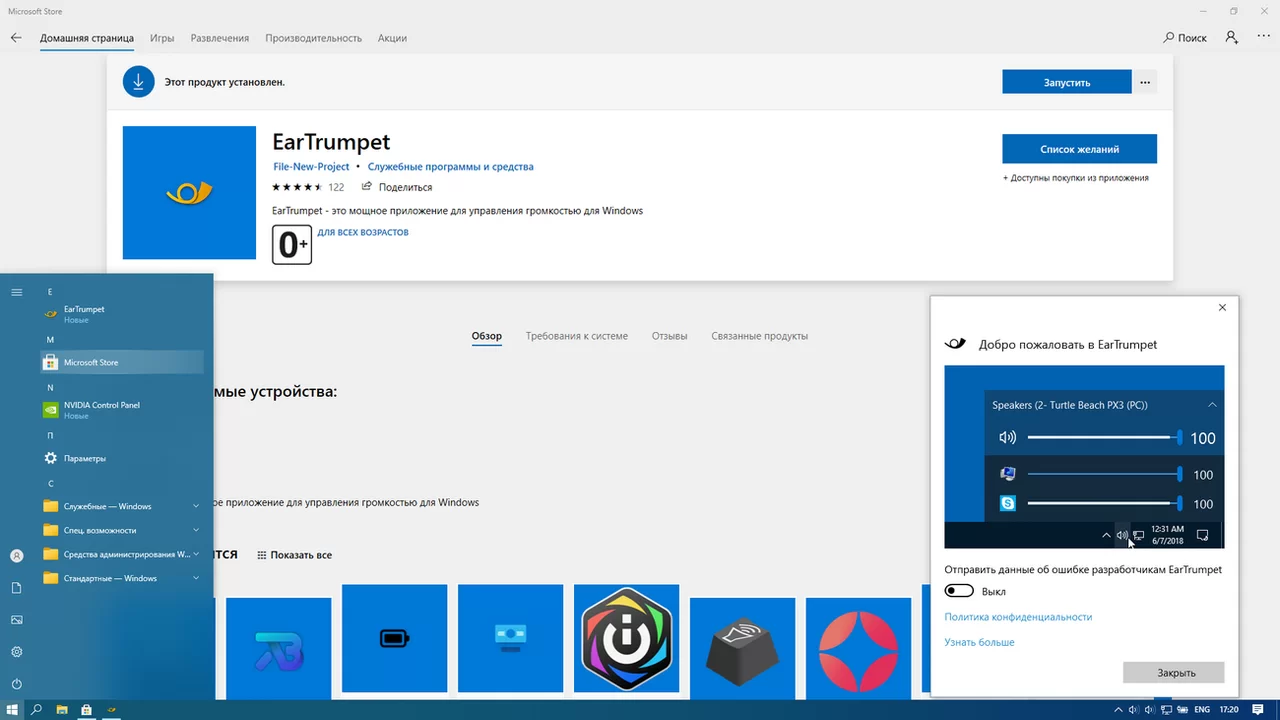Open the Store user account icon
The image size is (1280, 720).
click(1231, 38)
